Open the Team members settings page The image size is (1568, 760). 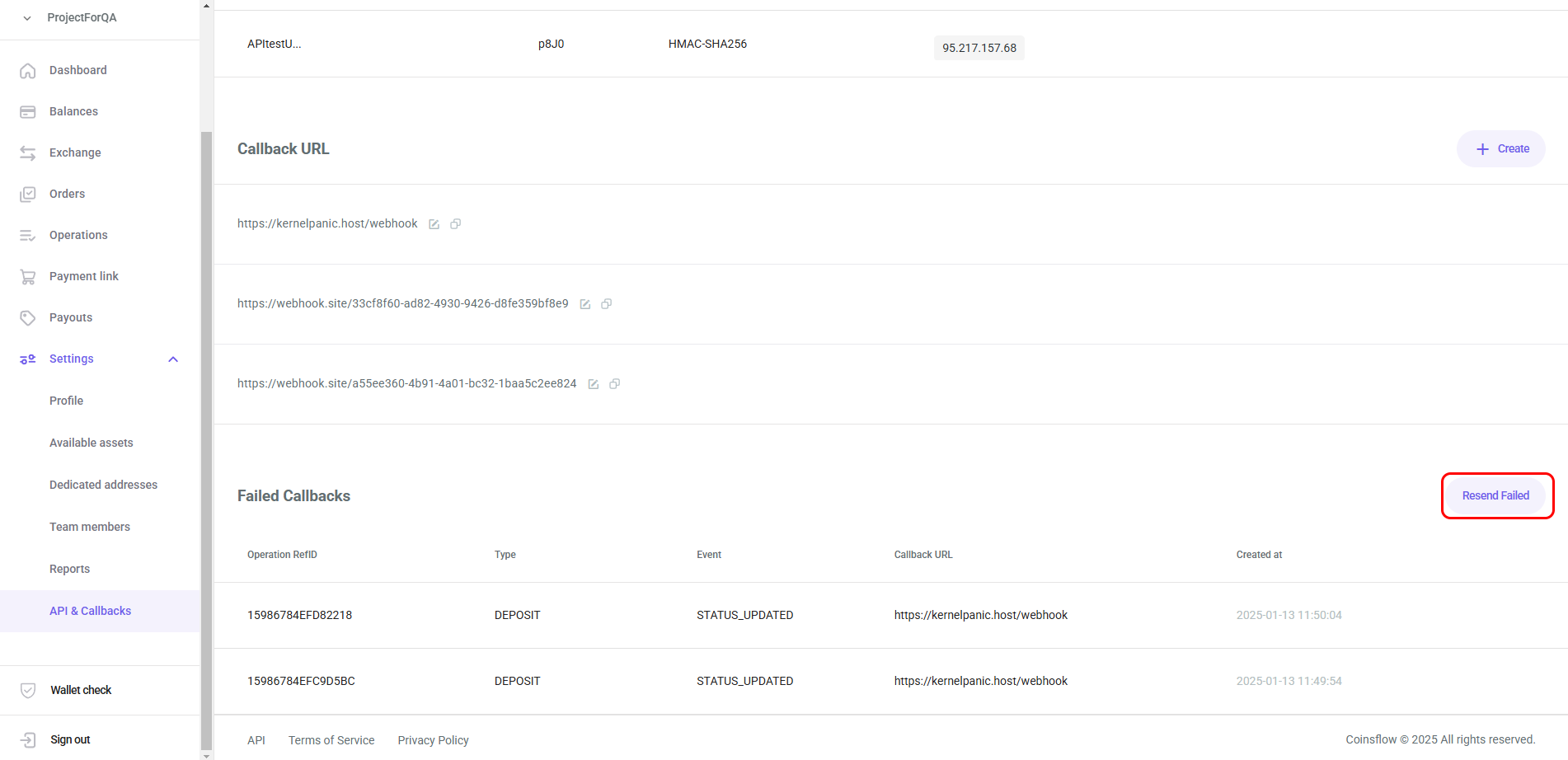pyautogui.click(x=89, y=527)
